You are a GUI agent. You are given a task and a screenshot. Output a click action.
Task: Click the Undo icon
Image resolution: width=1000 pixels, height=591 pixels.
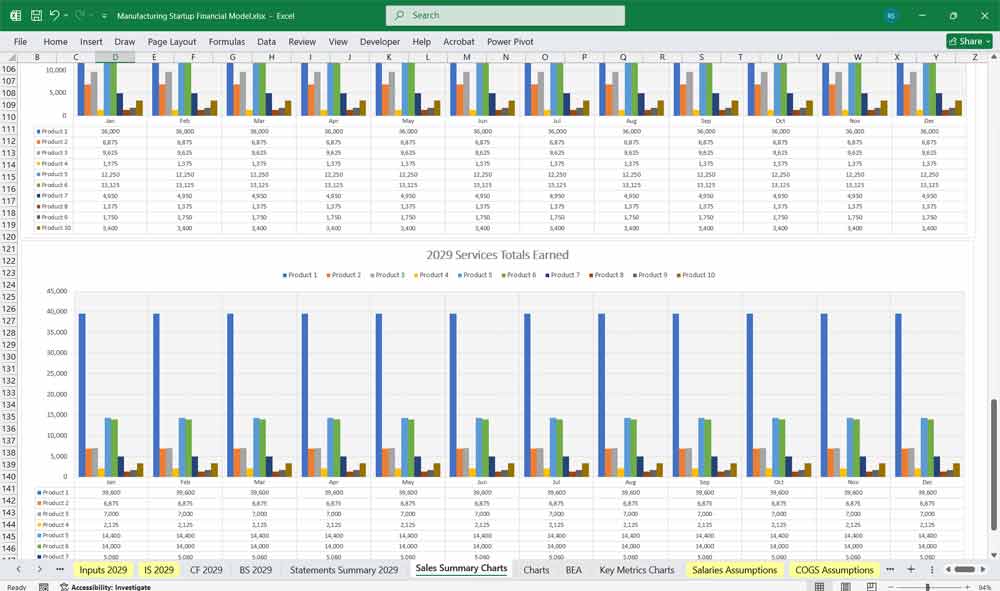click(x=55, y=14)
